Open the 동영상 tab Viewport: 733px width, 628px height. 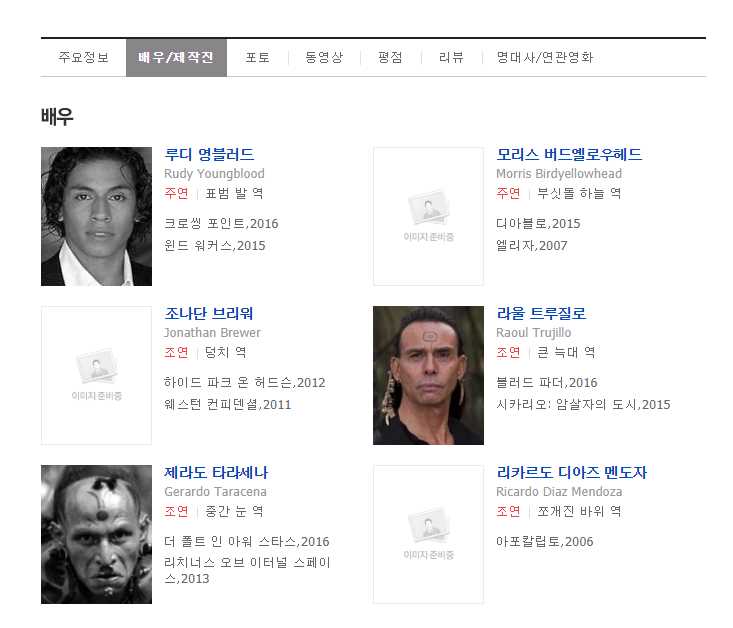pos(324,58)
